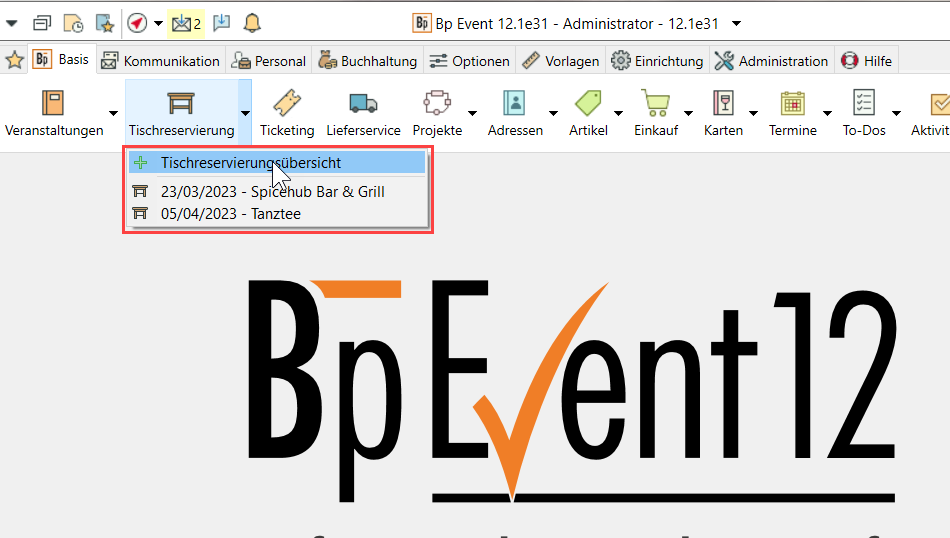The image size is (950, 538).
Task: Open the Projekte module icon
Action: [x=437, y=104]
